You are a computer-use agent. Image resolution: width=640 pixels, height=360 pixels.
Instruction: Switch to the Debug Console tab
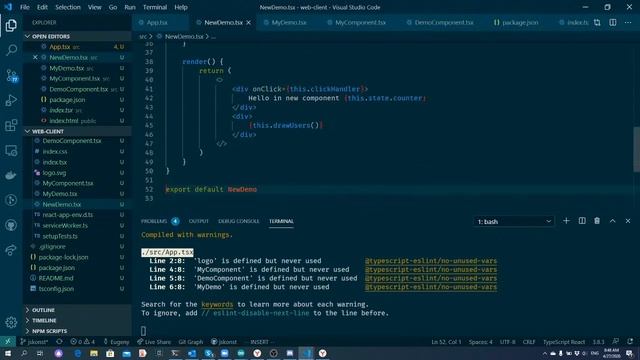(239, 221)
